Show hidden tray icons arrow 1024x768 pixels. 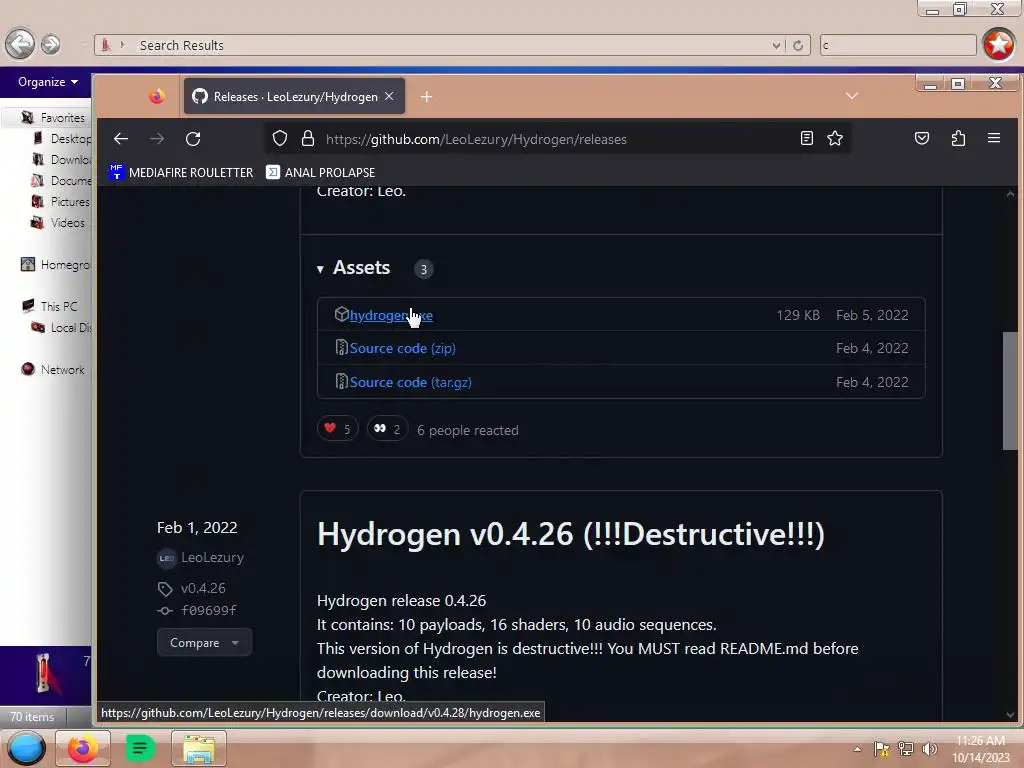[857, 749]
